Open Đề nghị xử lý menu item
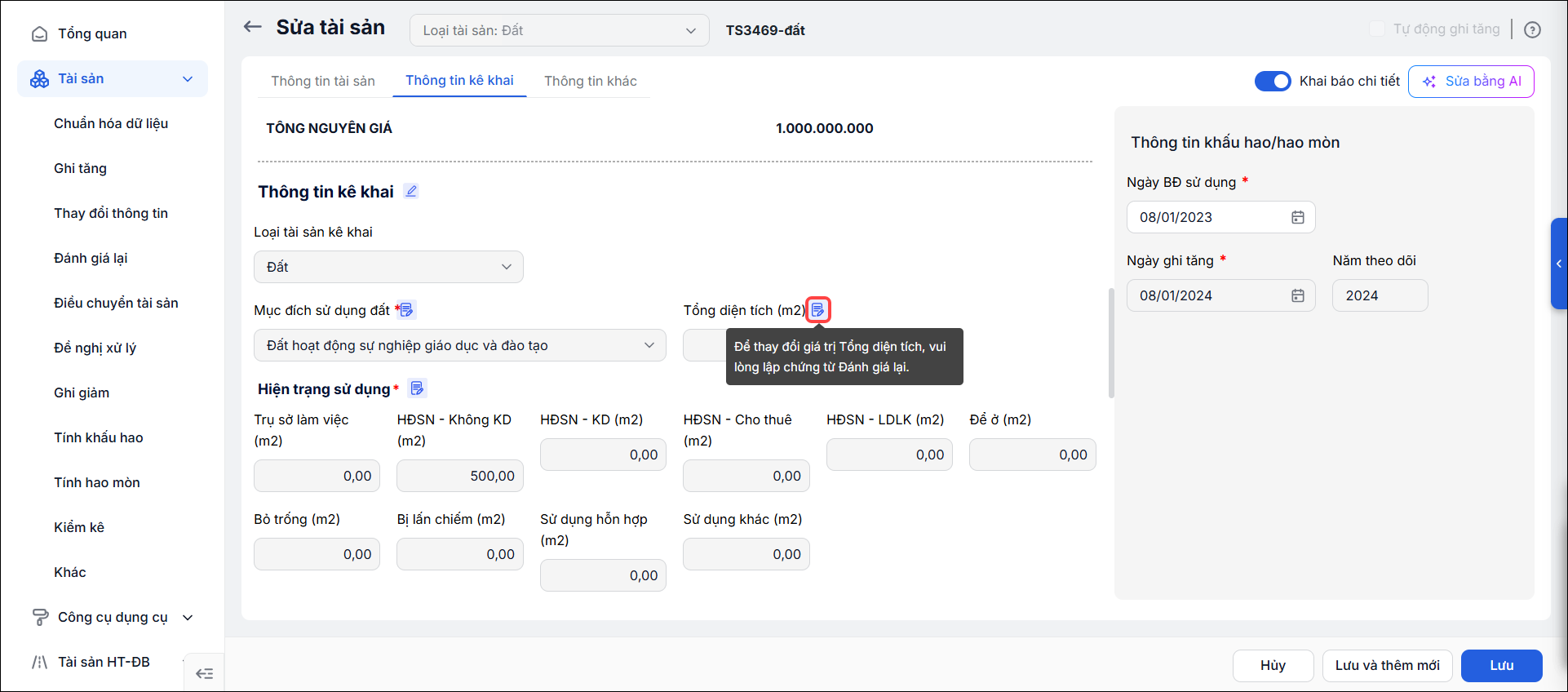The image size is (1568, 692). pos(95,348)
